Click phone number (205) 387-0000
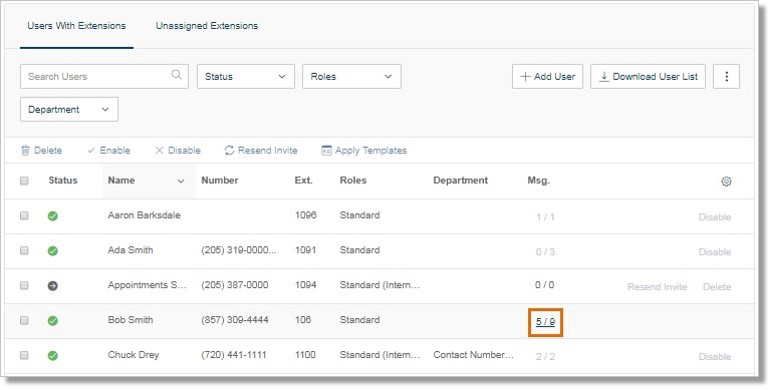This screenshot has height=389, width=771. pyautogui.click(x=235, y=285)
